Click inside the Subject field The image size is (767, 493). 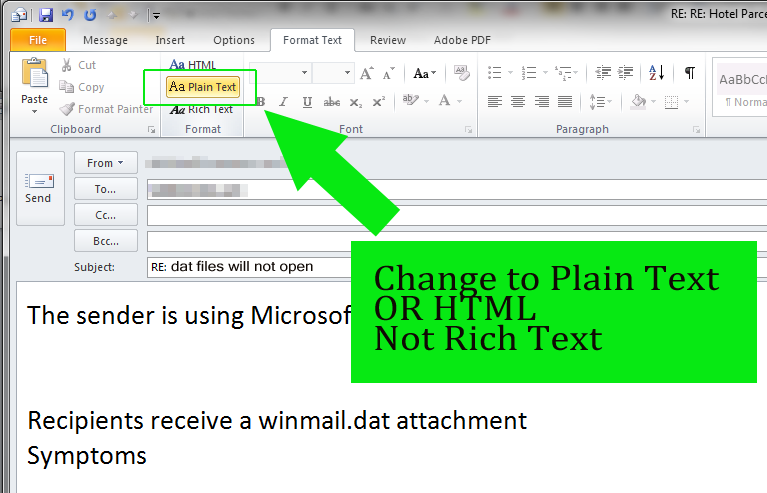[x=249, y=267]
